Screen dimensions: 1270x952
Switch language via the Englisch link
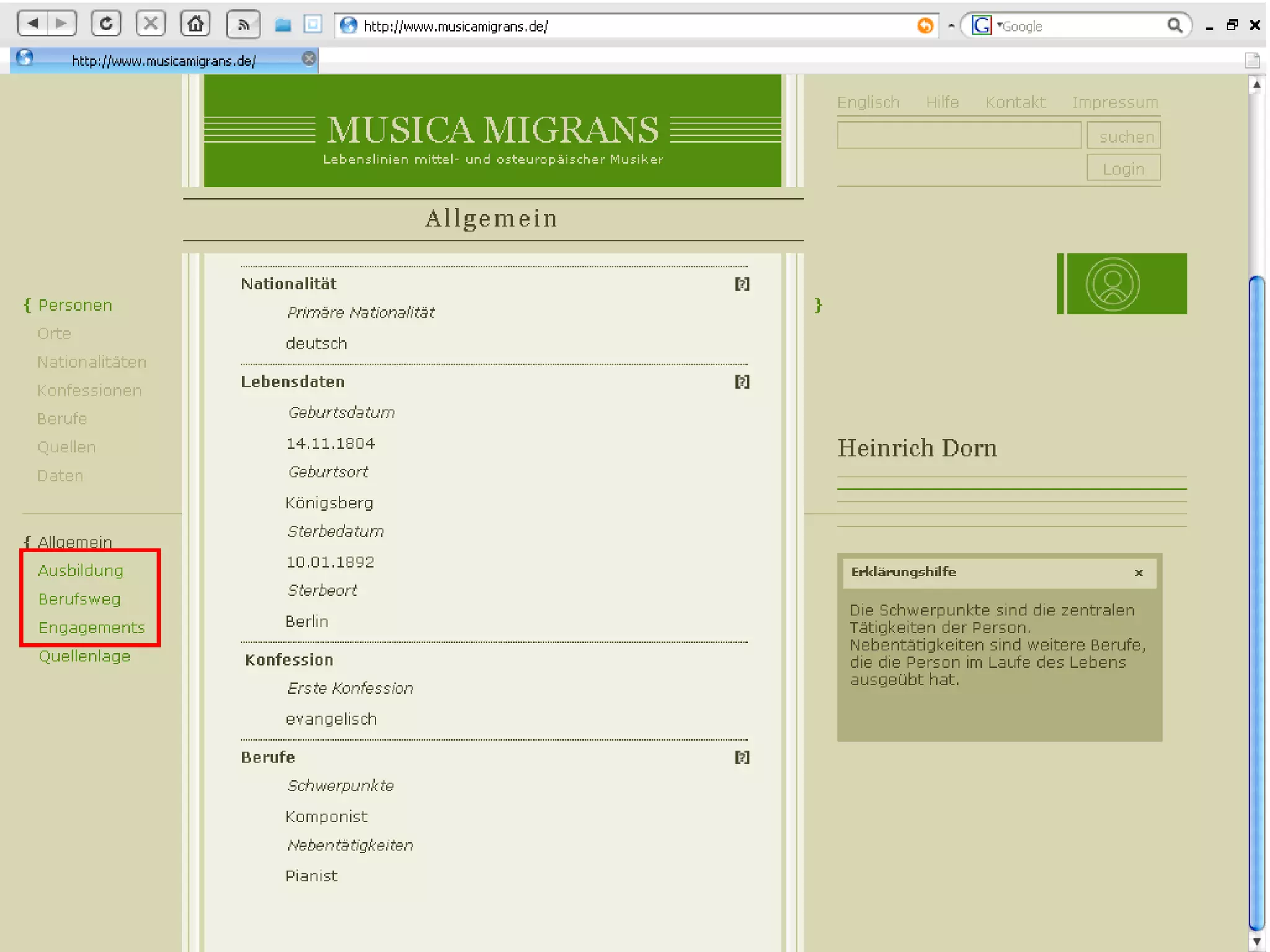(868, 102)
